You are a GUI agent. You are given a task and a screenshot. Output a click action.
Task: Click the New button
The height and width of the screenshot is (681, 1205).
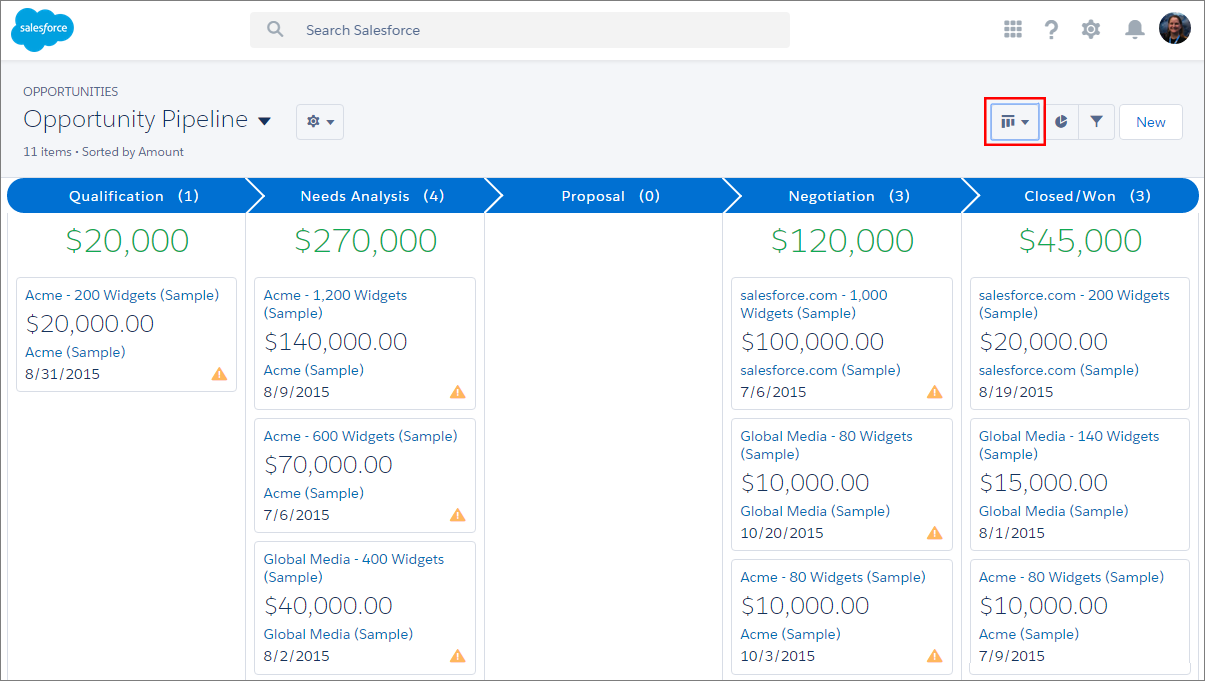tap(1151, 122)
